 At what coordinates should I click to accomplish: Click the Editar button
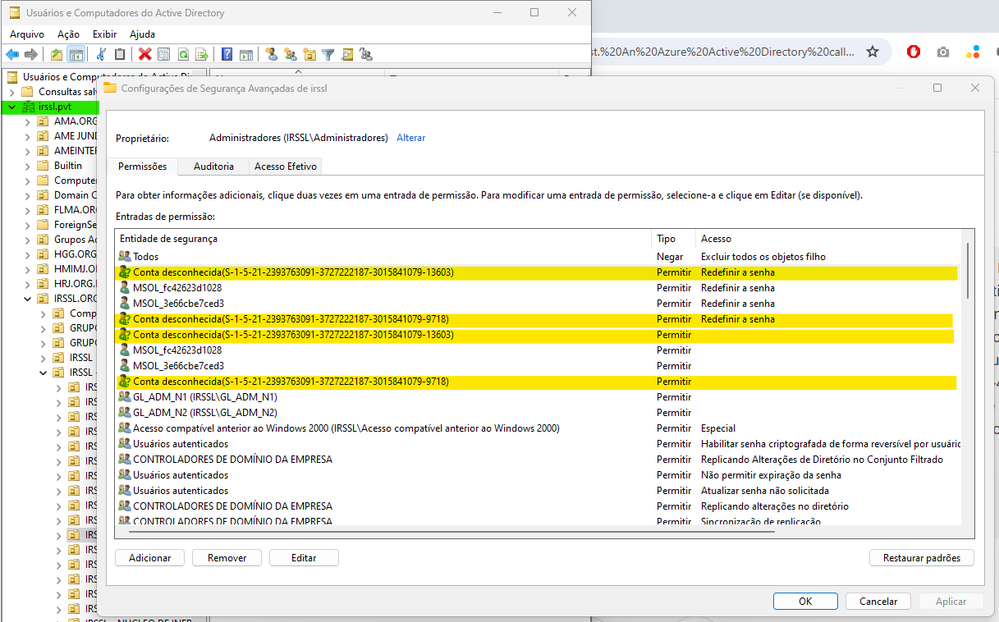click(304, 558)
